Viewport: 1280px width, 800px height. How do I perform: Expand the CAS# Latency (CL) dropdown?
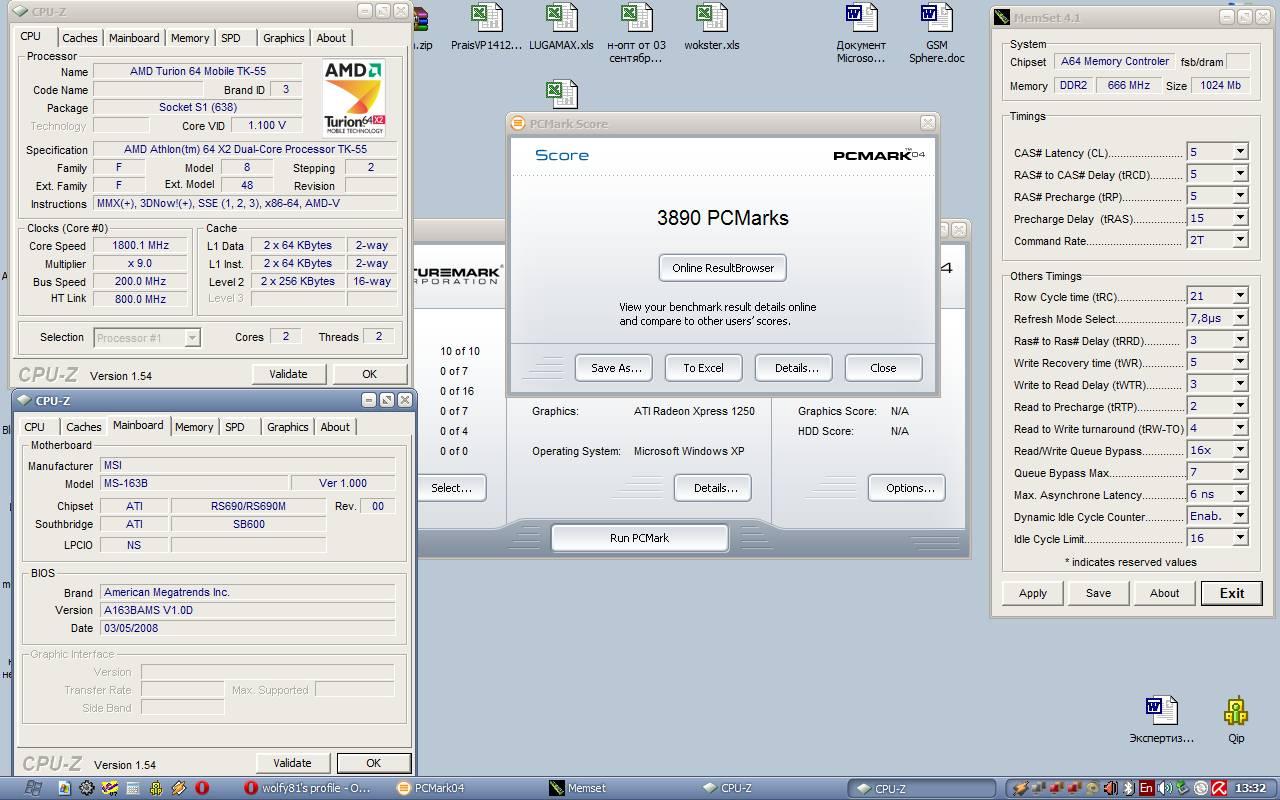pyautogui.click(x=1240, y=152)
